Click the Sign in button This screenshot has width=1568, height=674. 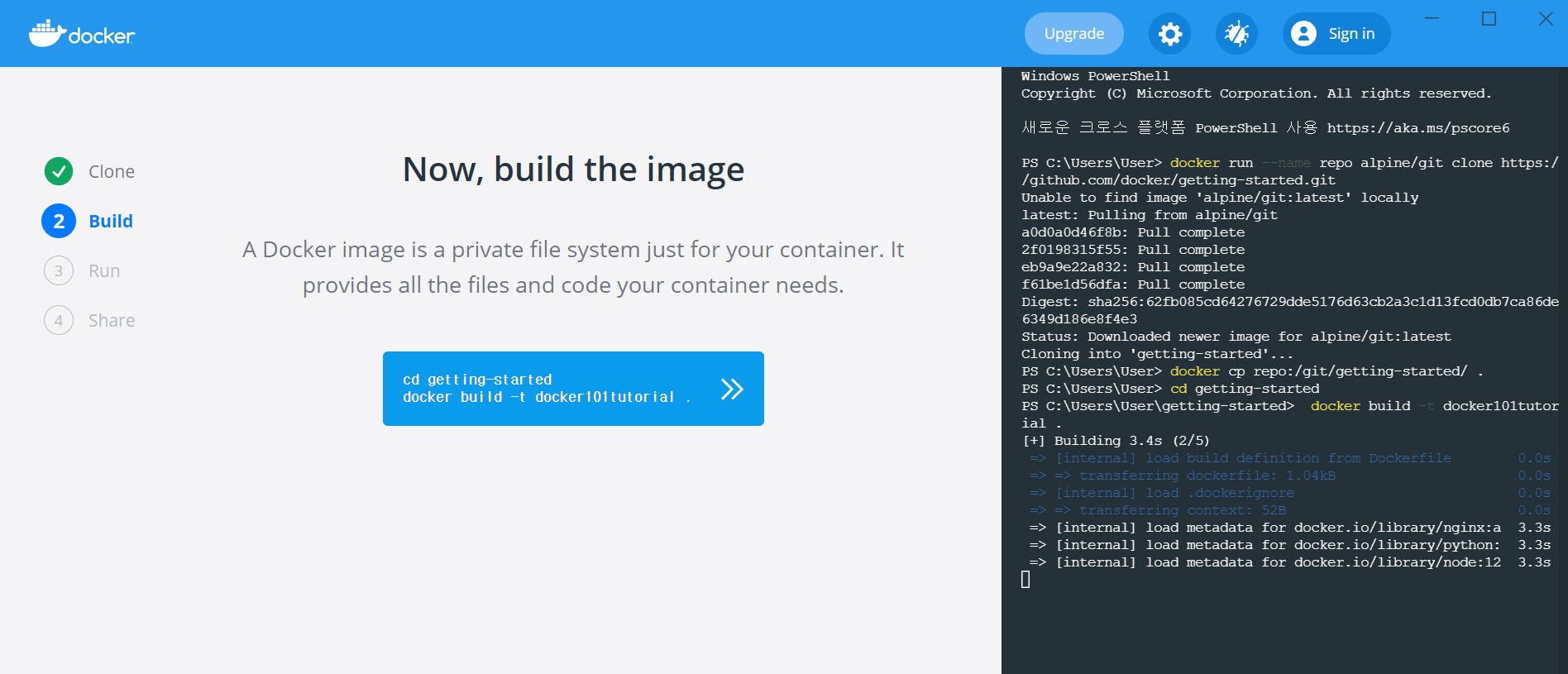(1336, 34)
